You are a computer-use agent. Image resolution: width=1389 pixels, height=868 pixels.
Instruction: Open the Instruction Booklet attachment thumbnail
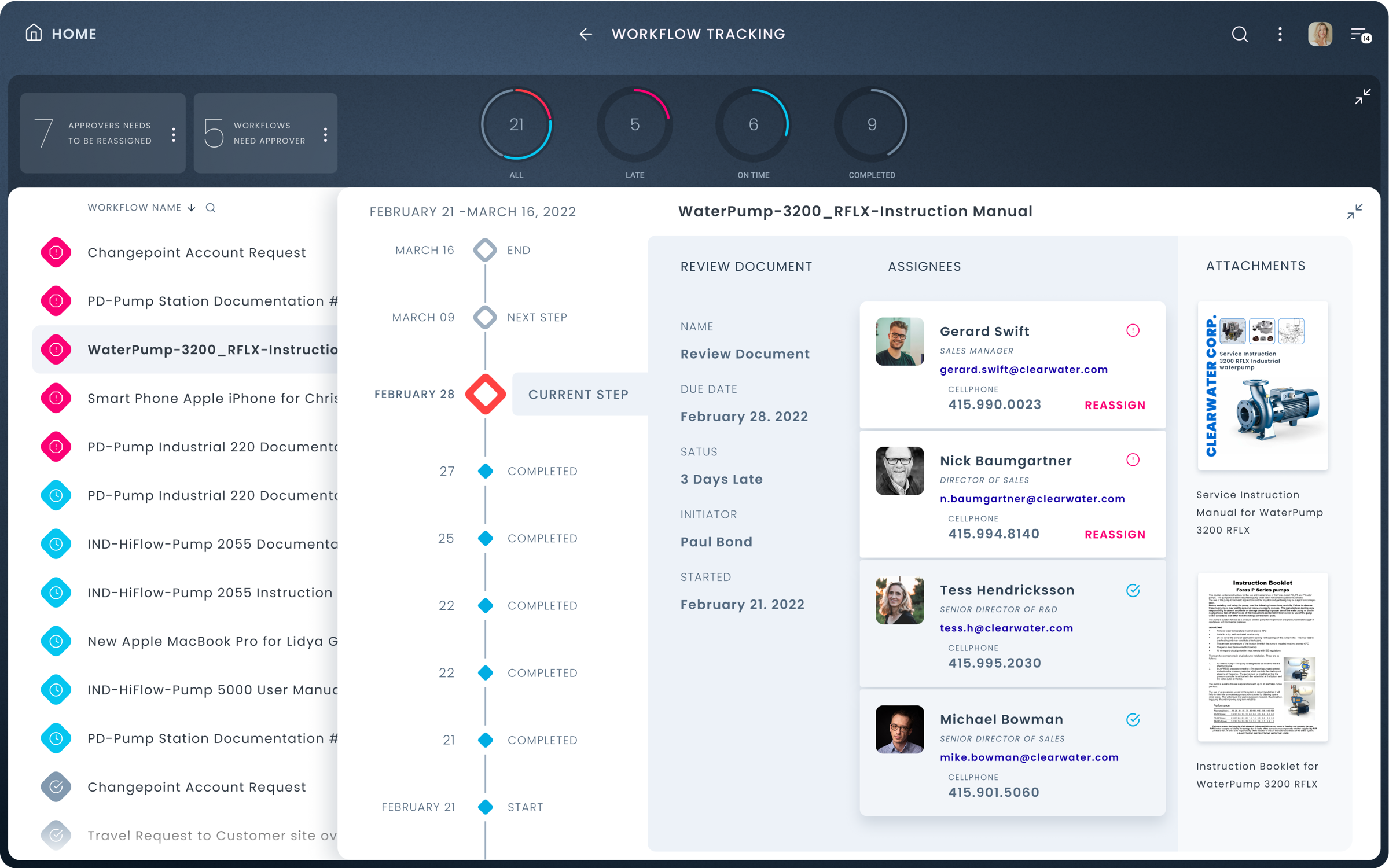pyautogui.click(x=1262, y=657)
